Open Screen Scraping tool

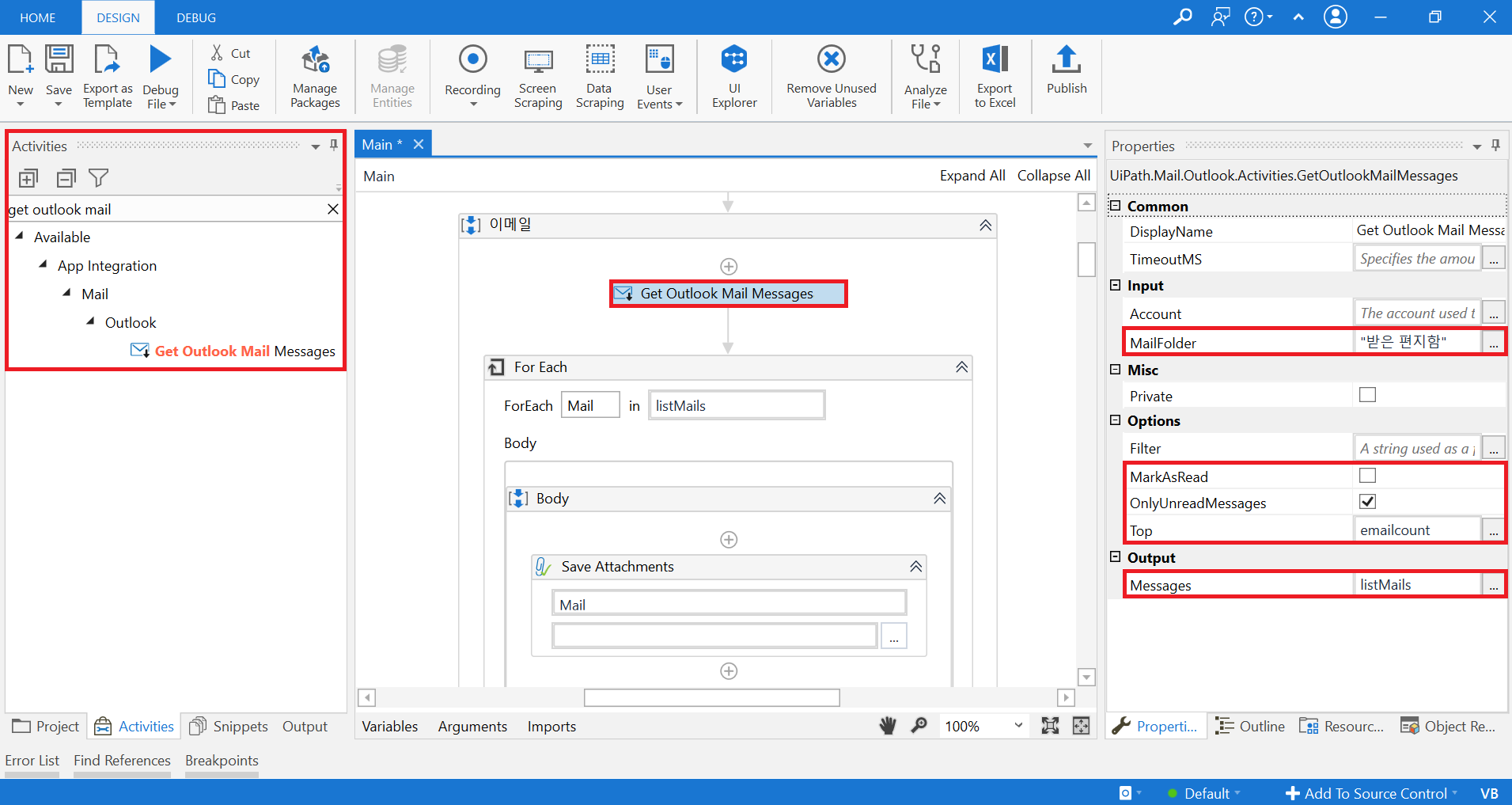[x=538, y=76]
